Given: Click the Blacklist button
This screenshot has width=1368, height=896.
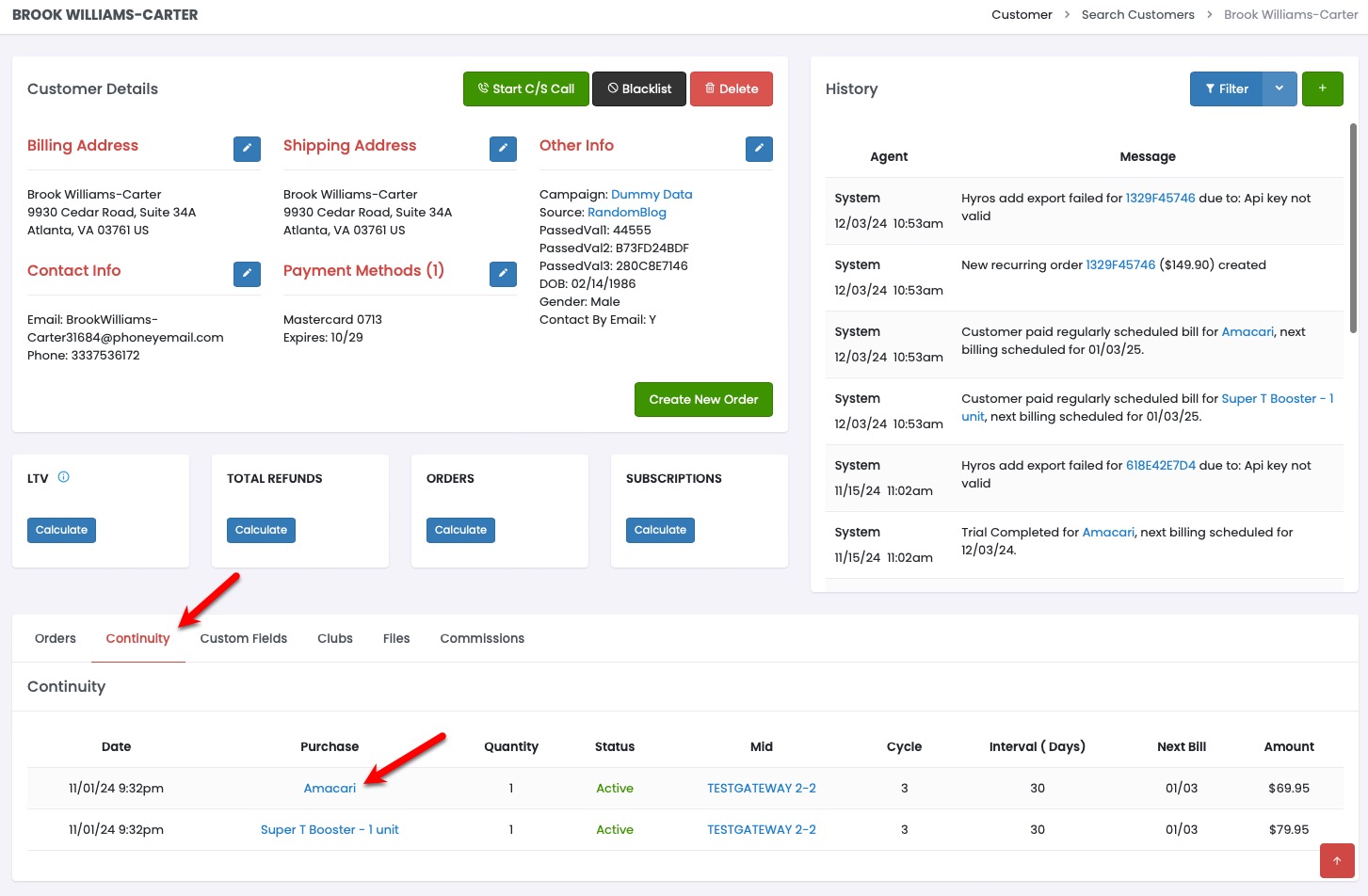Looking at the screenshot, I should pos(639,88).
